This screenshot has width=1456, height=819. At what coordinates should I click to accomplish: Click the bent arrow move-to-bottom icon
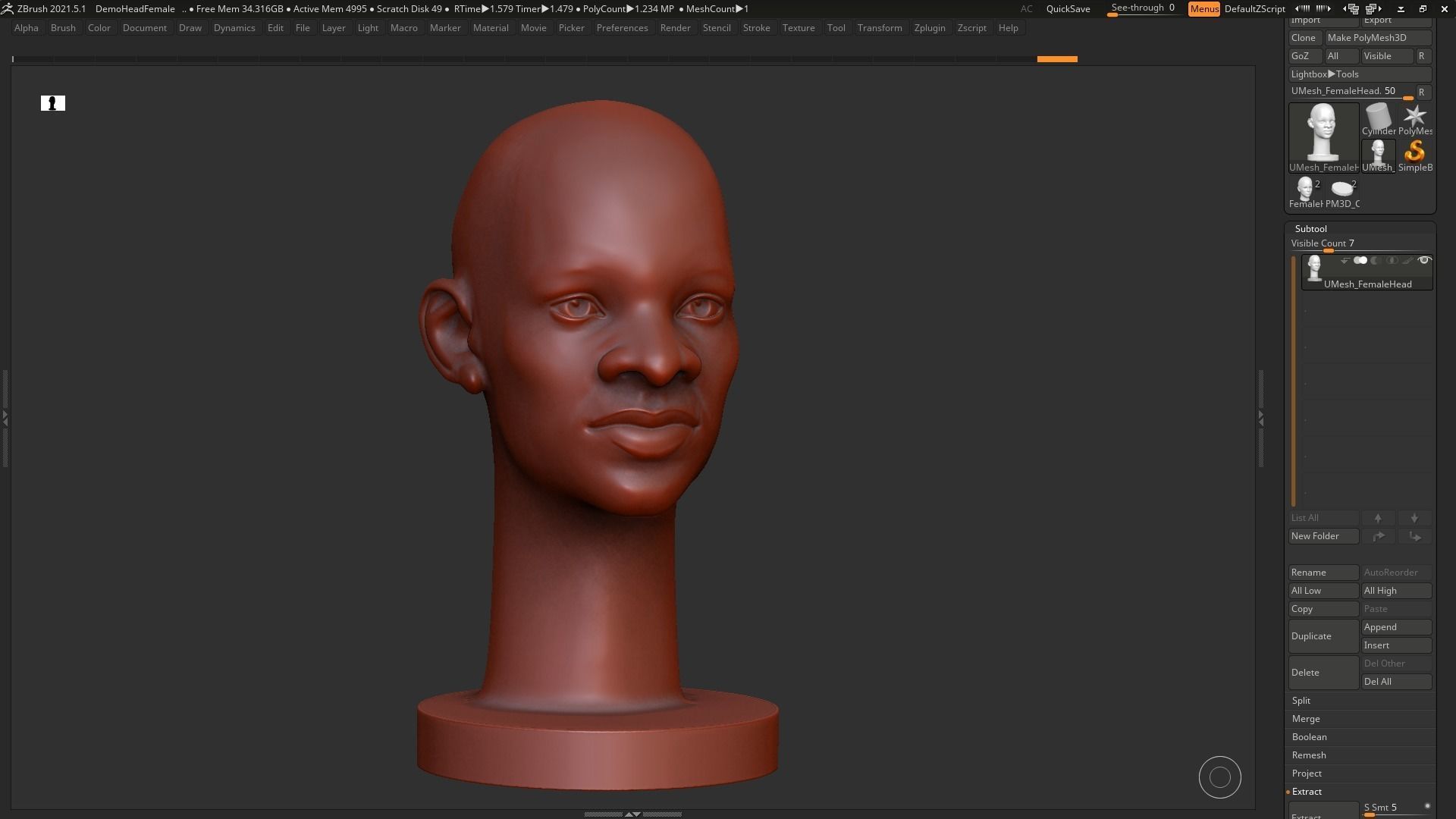[1414, 536]
